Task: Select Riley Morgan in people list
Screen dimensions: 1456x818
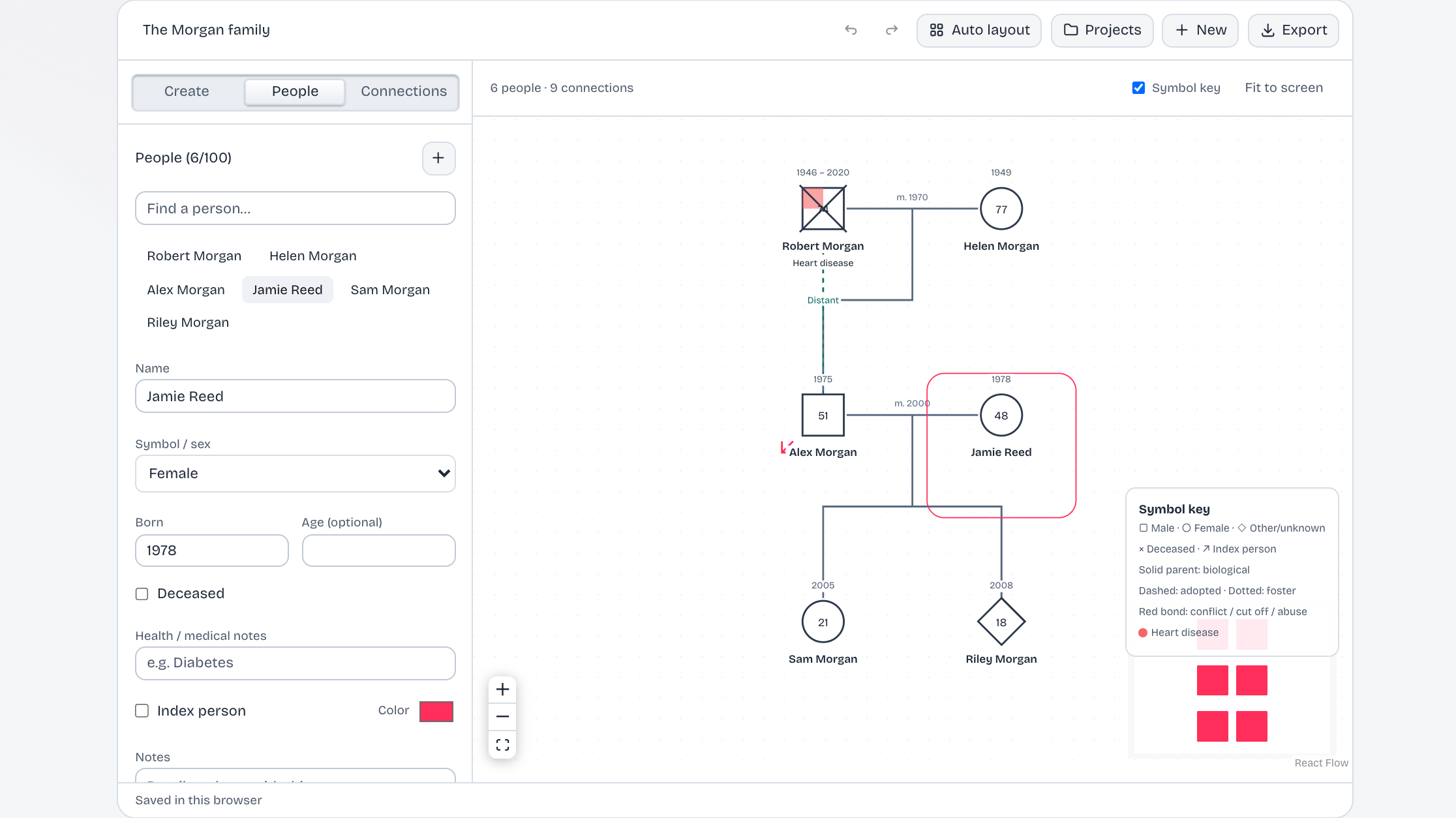Action: tap(188, 322)
